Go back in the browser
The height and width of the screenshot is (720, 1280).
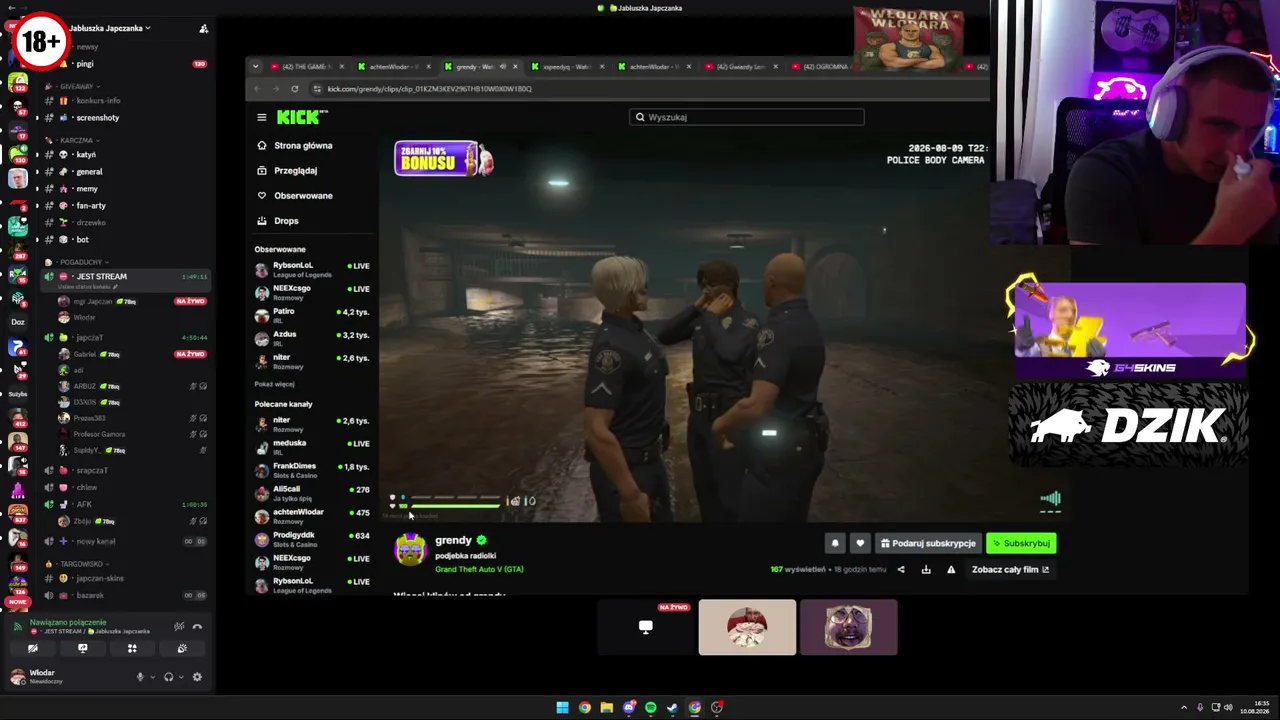(x=257, y=89)
